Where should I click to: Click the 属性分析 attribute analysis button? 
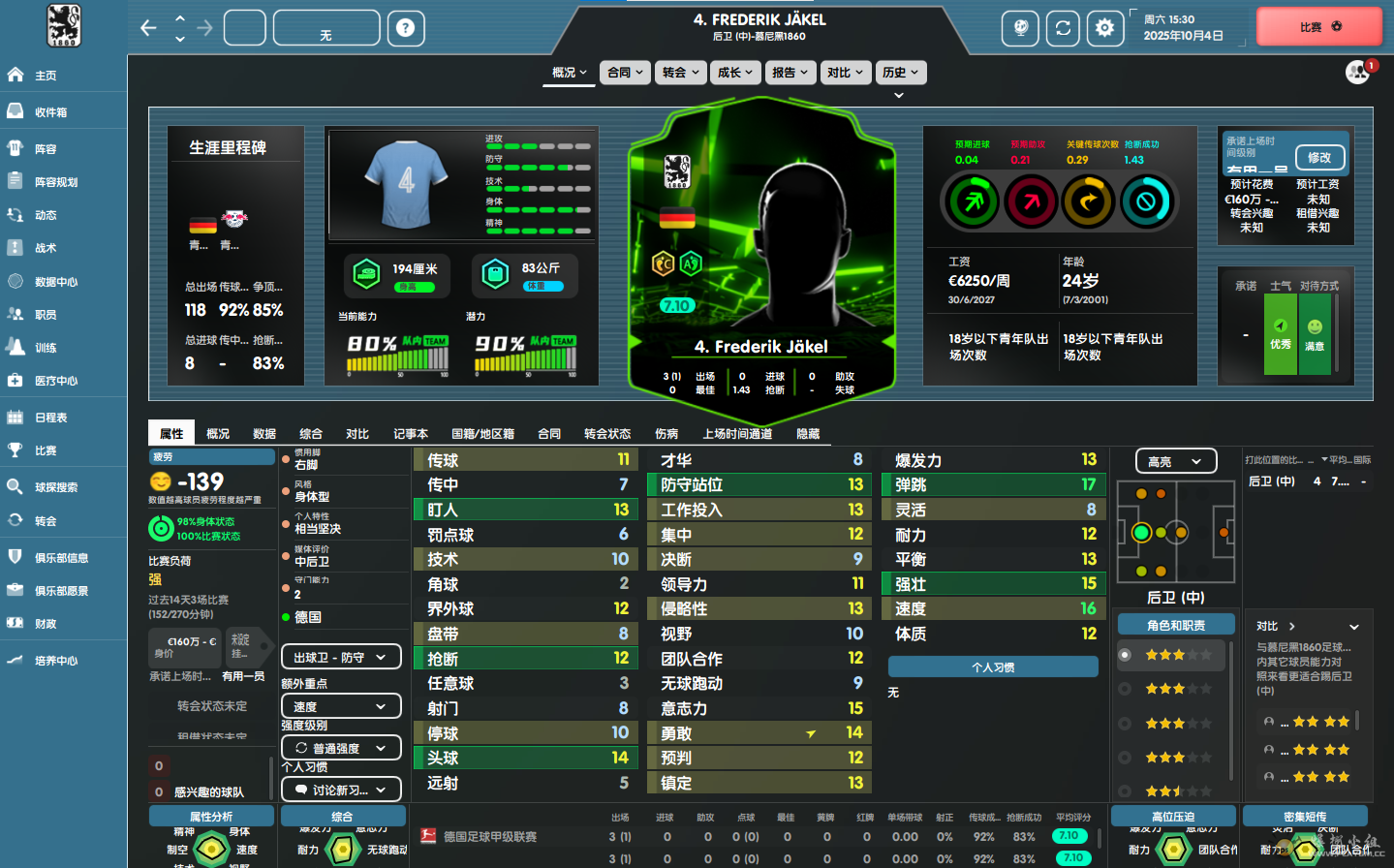point(211,817)
